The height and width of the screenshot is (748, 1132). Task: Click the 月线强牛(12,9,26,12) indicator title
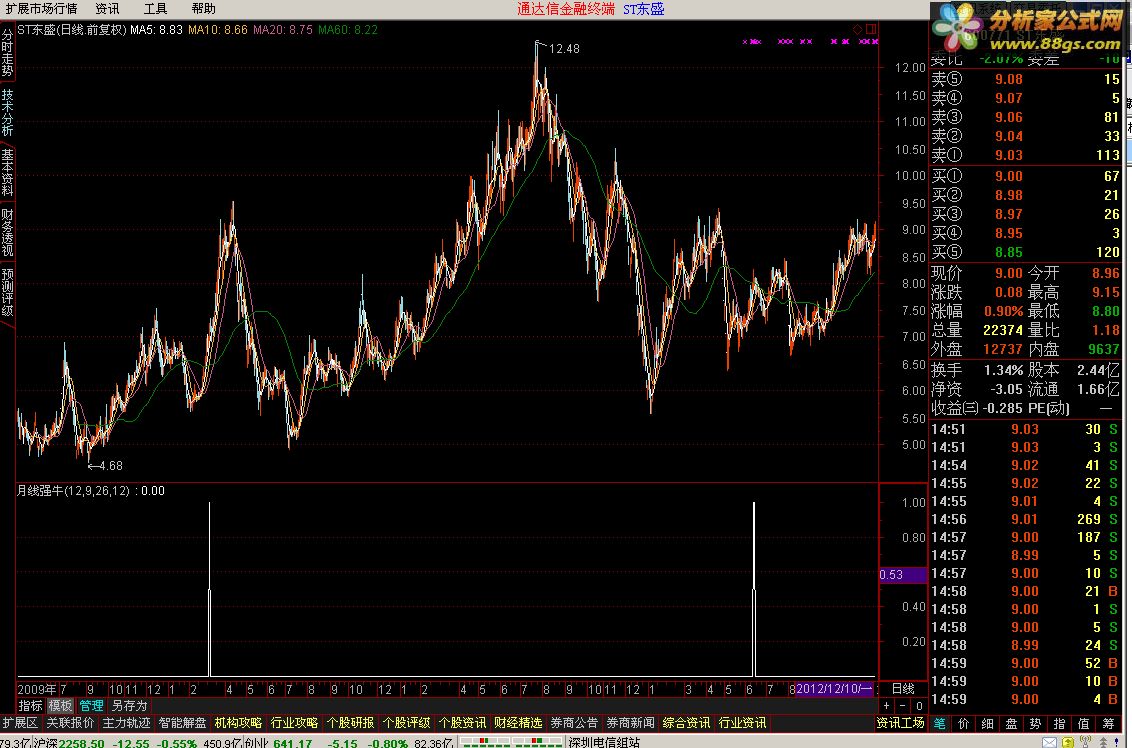73,491
